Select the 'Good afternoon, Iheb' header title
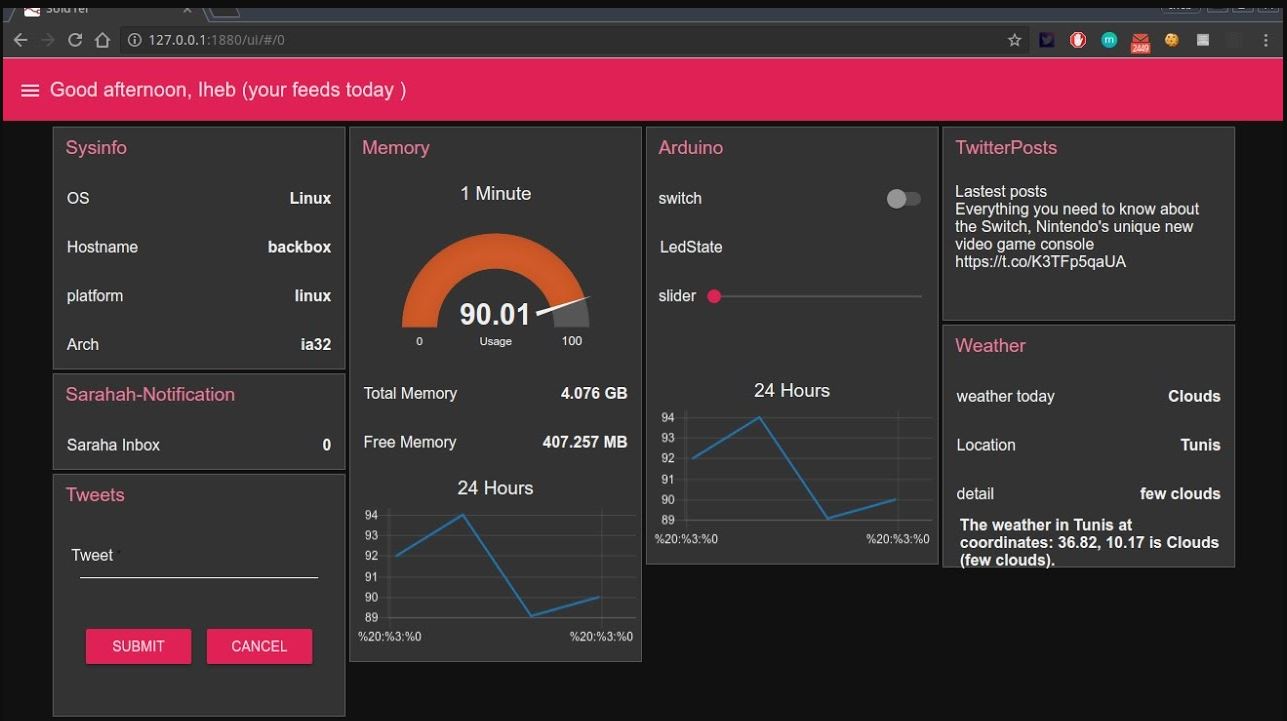The image size is (1287, 721). point(228,90)
